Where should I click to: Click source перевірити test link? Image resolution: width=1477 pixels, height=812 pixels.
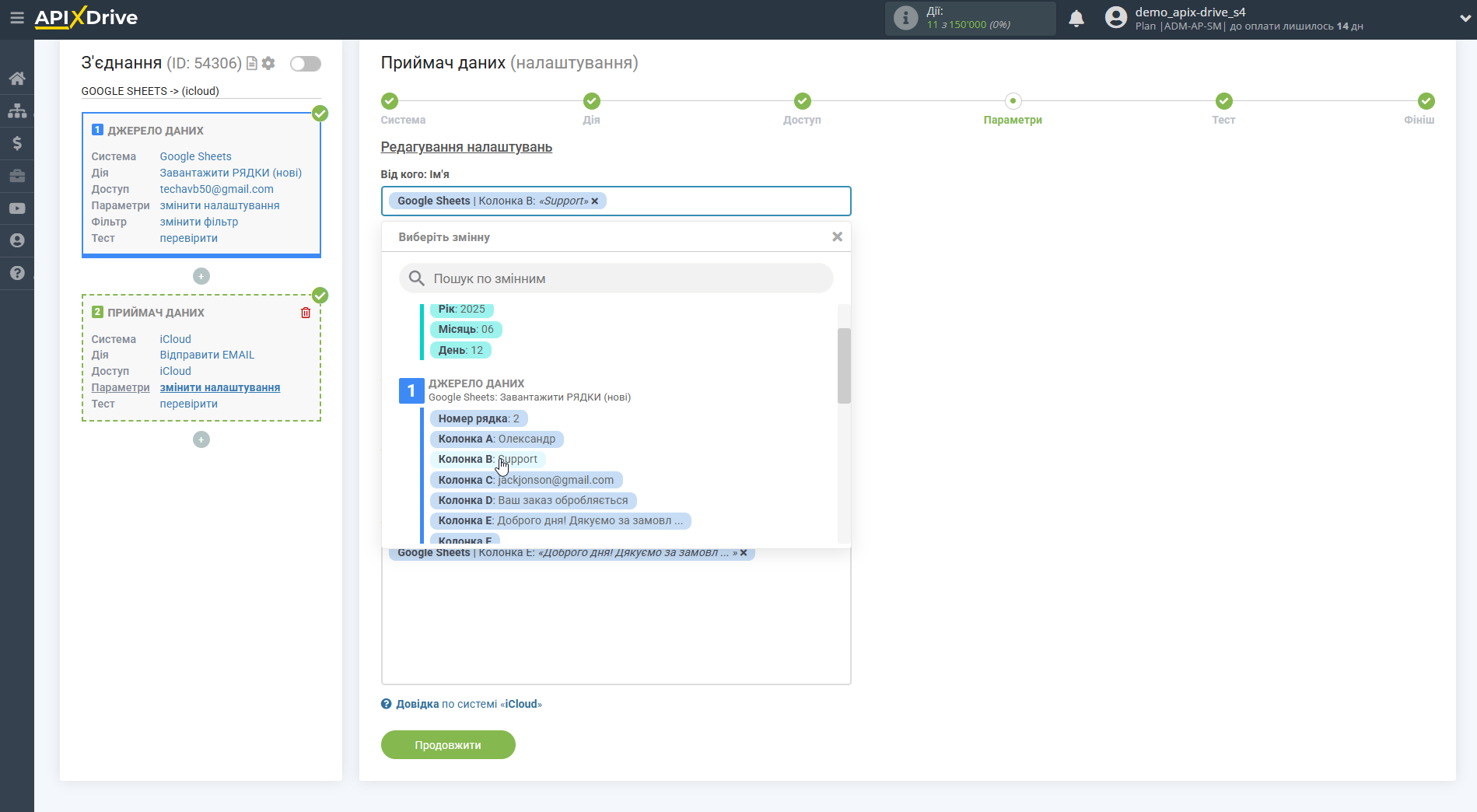(x=188, y=238)
